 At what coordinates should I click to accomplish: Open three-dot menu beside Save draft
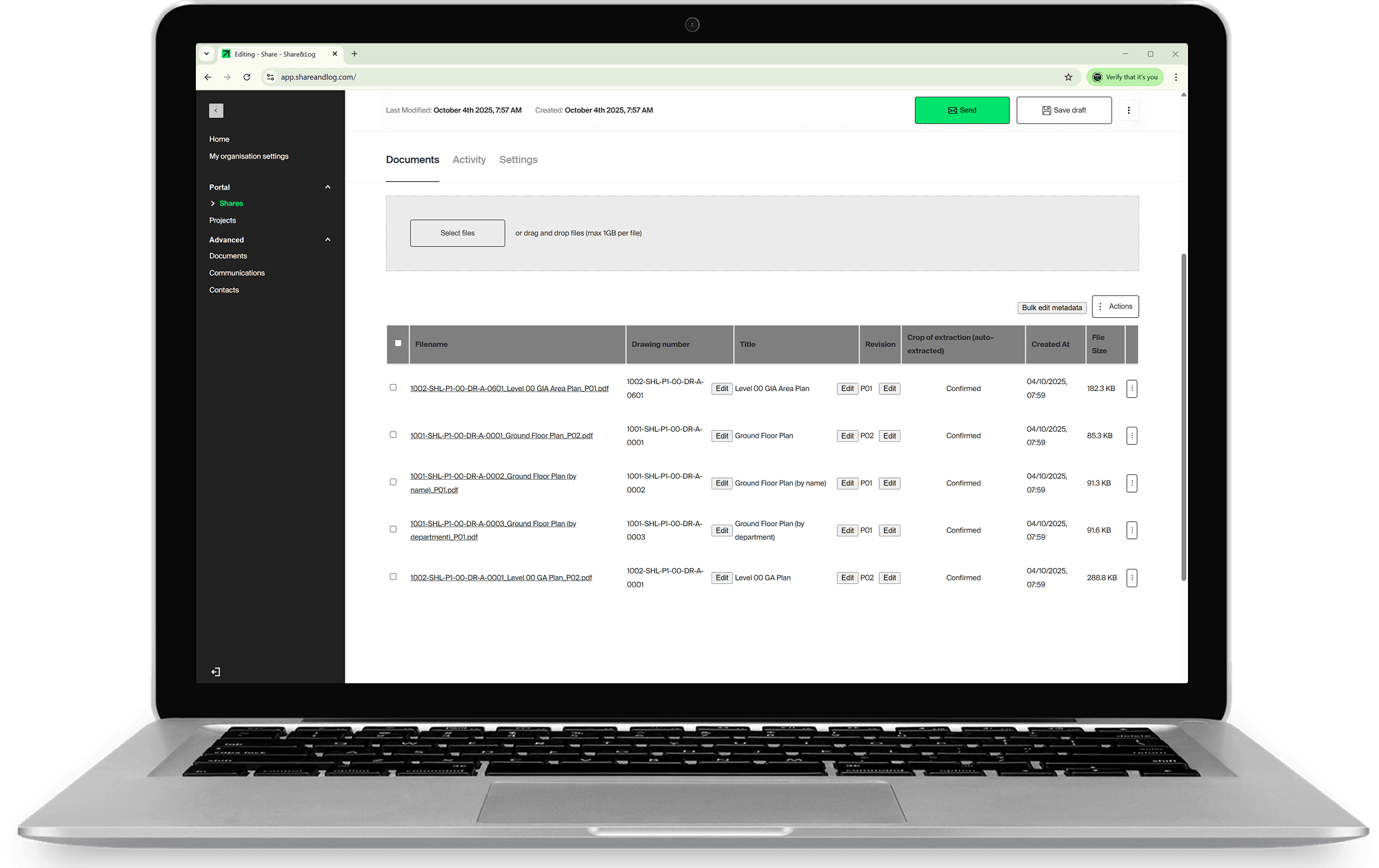click(1128, 110)
